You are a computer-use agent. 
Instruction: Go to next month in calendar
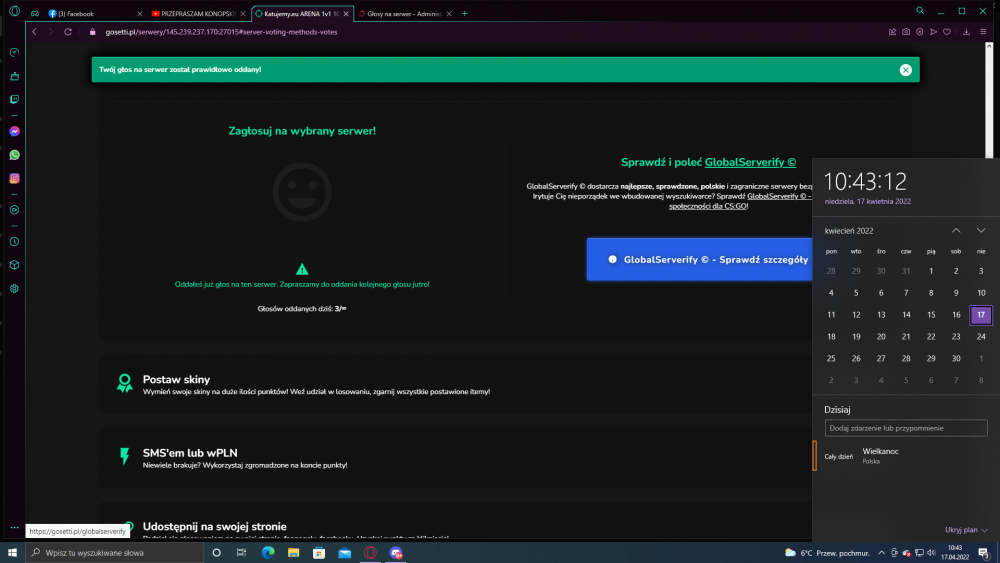(981, 230)
